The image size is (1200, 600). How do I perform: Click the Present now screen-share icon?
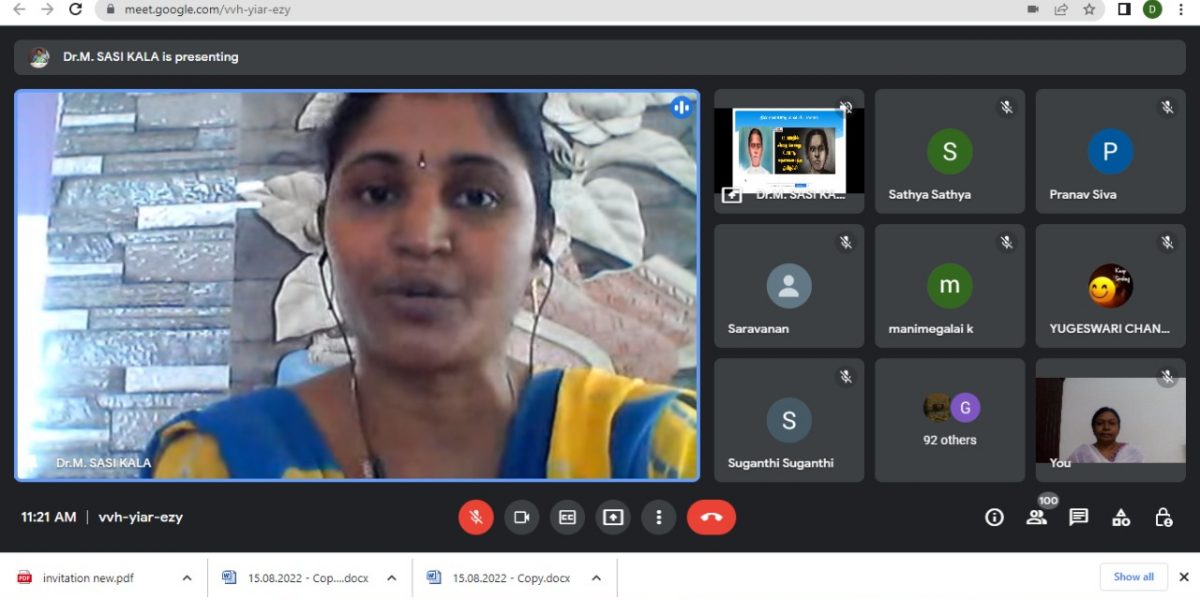point(613,517)
